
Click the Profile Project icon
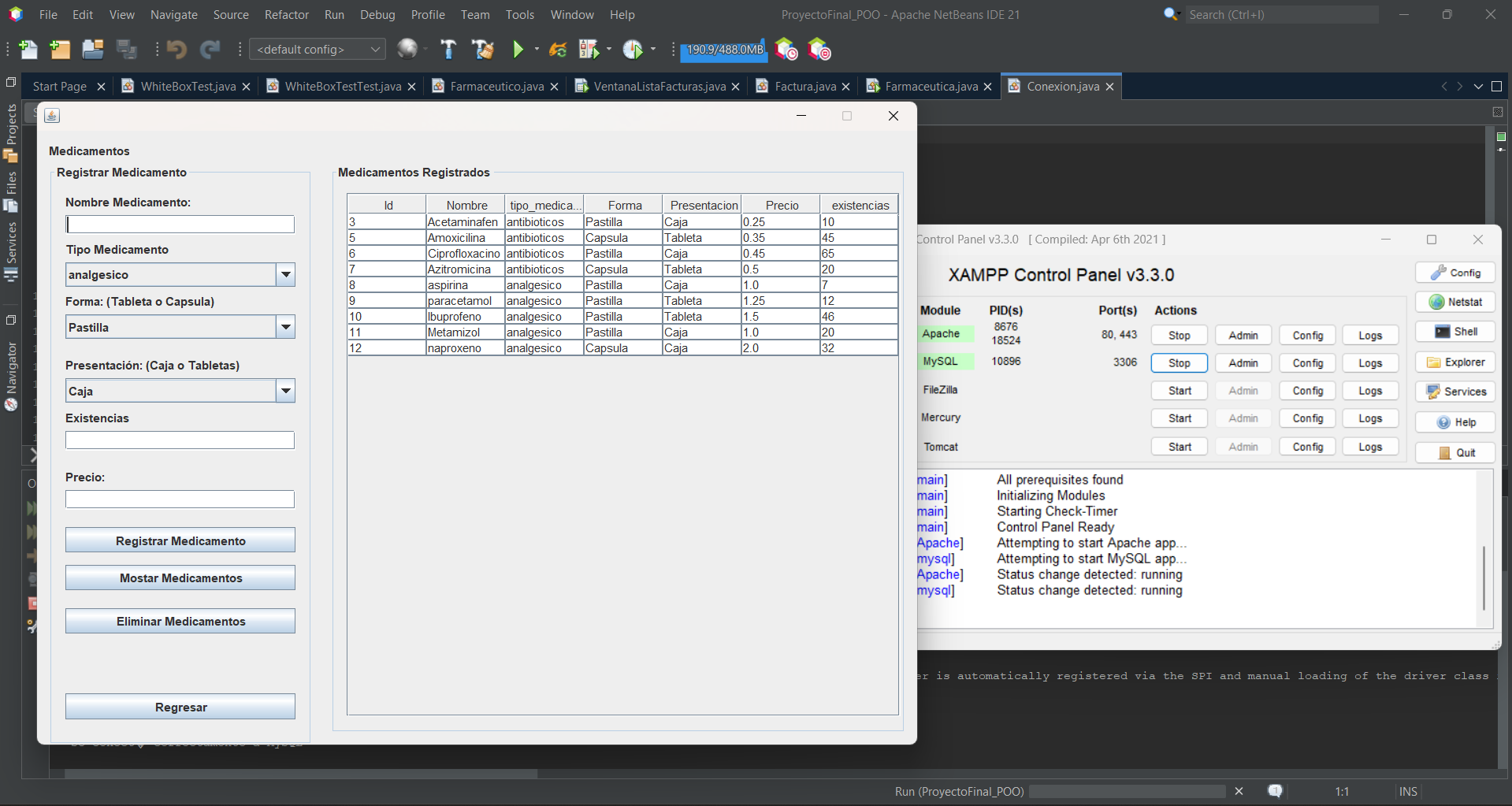point(633,50)
